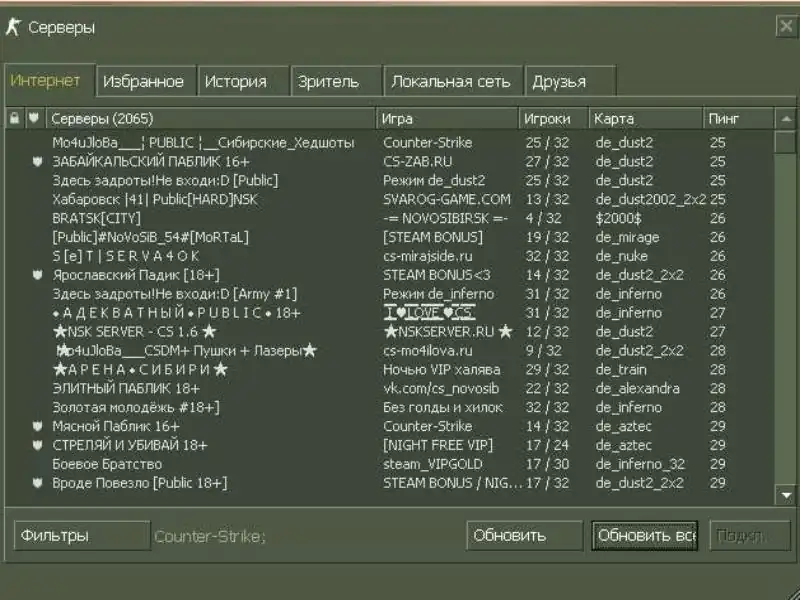Image resolution: width=800 pixels, height=600 pixels.
Task: Switch to the История tab
Action: pos(243,81)
